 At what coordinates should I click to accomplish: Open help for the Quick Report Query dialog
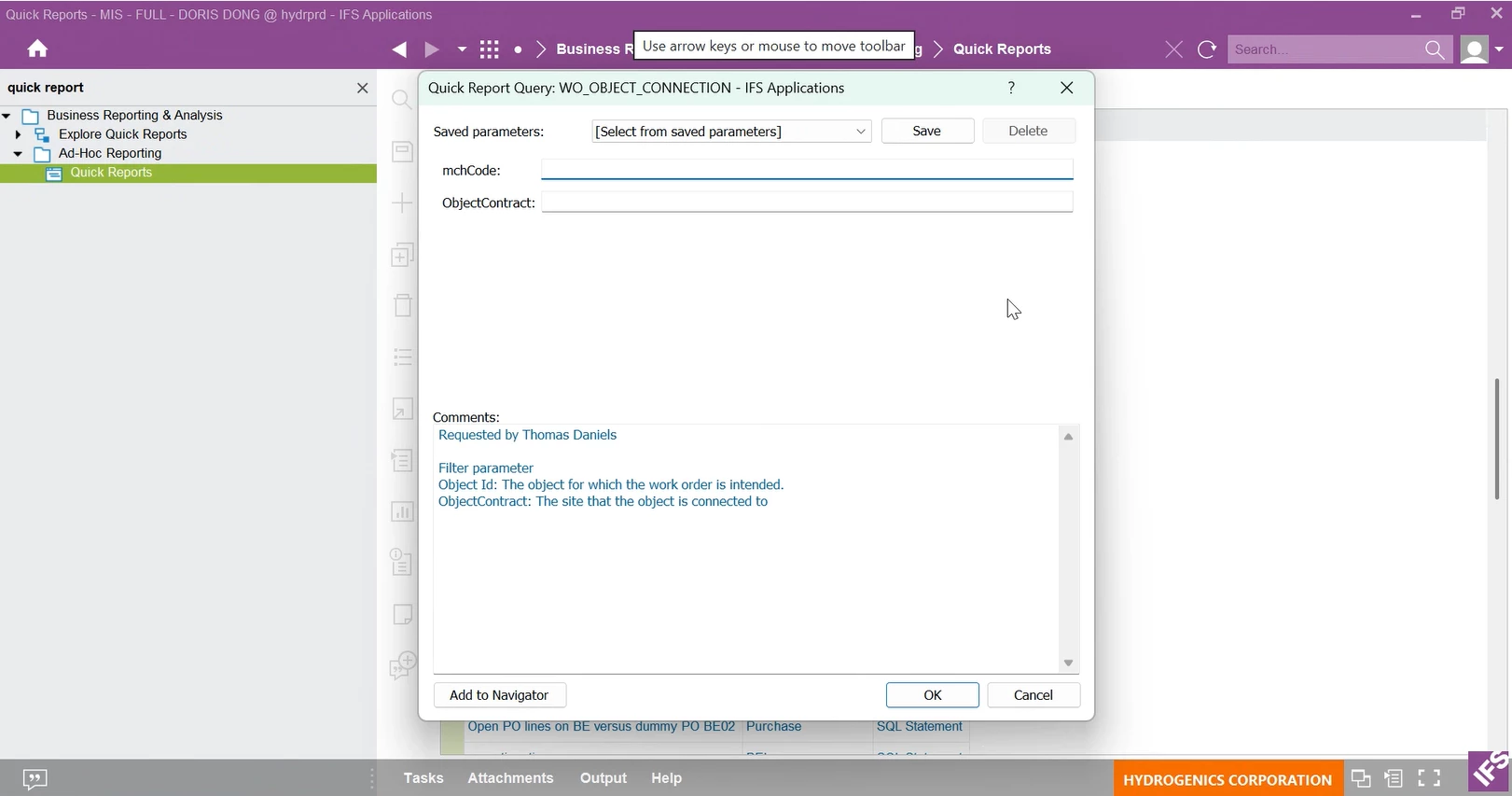click(x=1011, y=88)
